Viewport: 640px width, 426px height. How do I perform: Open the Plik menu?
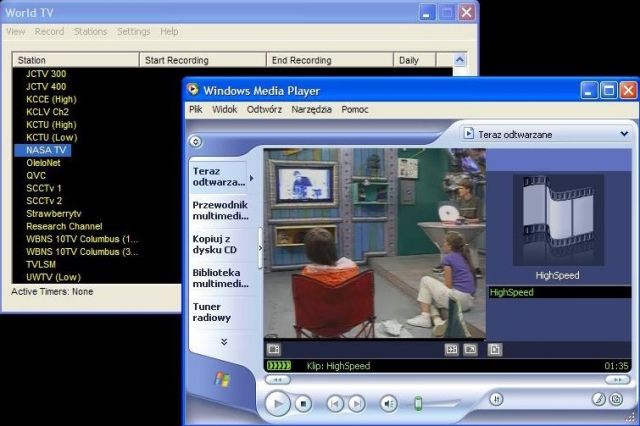pyautogui.click(x=196, y=109)
